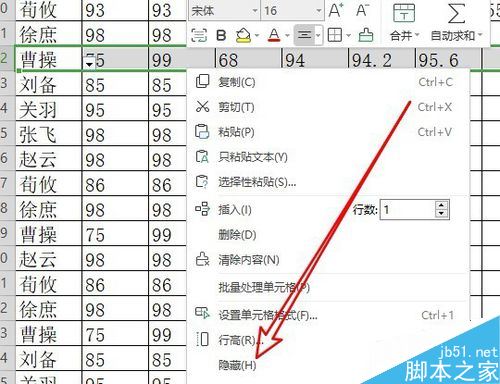This screenshot has width=500, height=384.
Task: Select 隐藏(H) menu entry
Action: pyautogui.click(x=328, y=365)
